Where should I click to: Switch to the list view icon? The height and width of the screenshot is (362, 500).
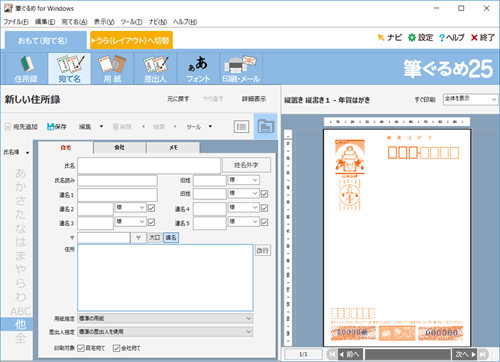241,127
